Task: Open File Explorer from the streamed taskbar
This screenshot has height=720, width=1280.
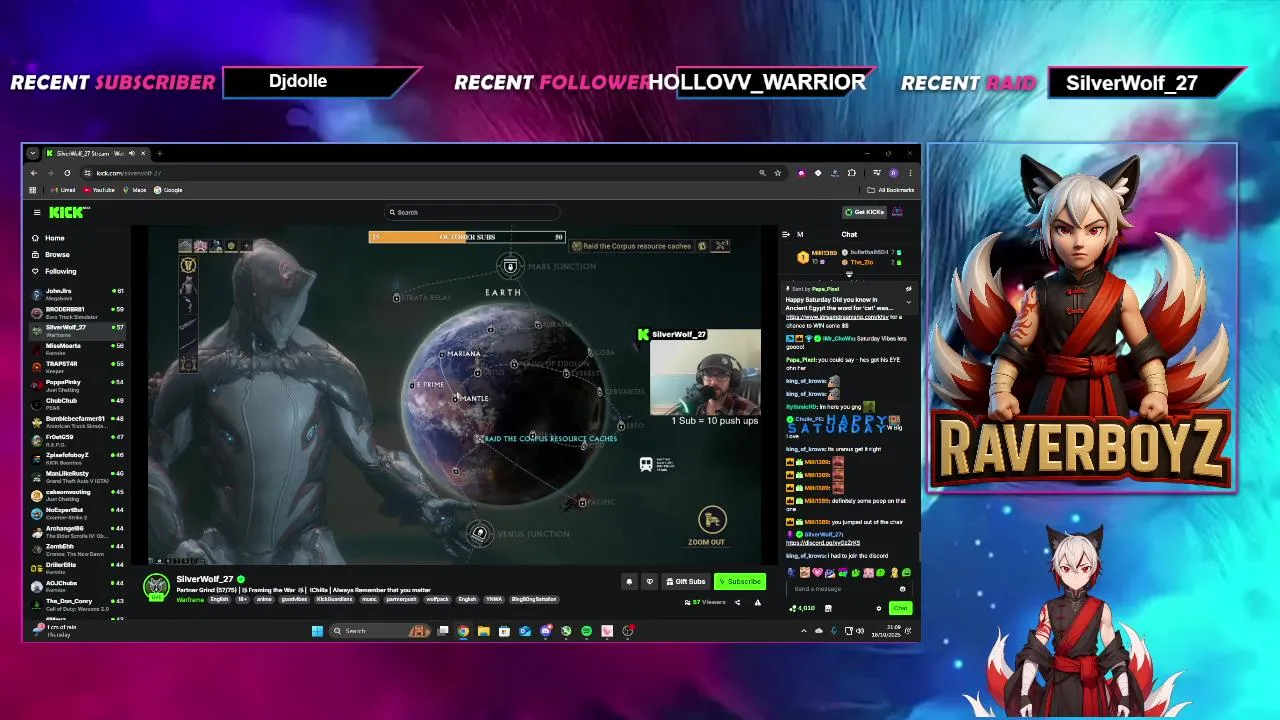Action: point(483,631)
